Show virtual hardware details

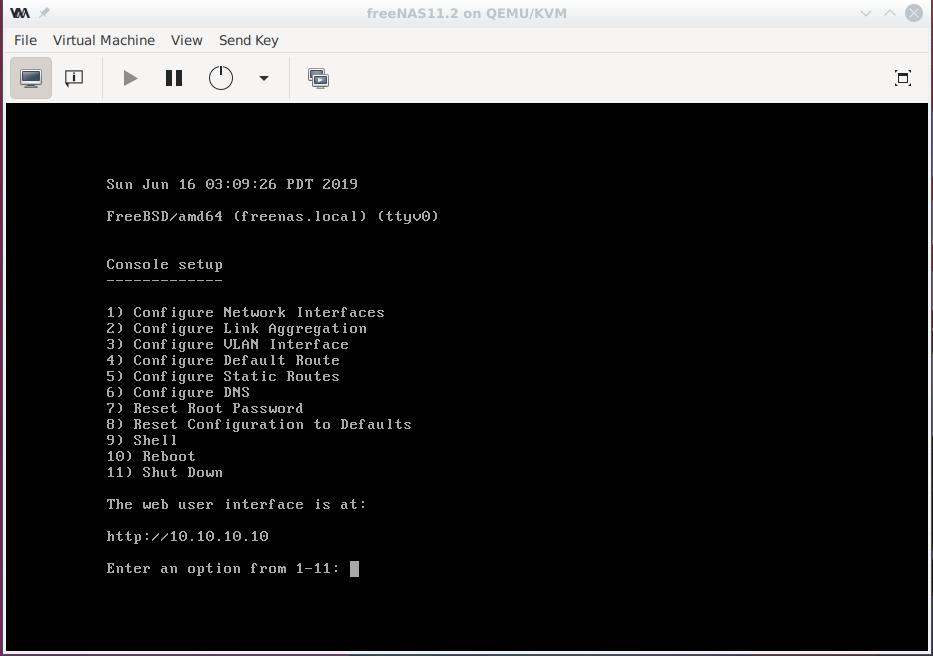point(74,78)
